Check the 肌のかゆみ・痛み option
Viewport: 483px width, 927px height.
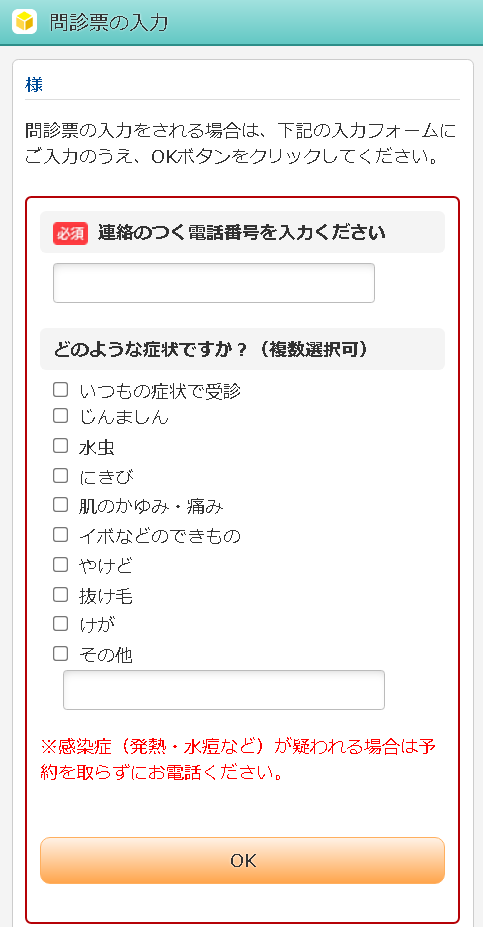61,504
